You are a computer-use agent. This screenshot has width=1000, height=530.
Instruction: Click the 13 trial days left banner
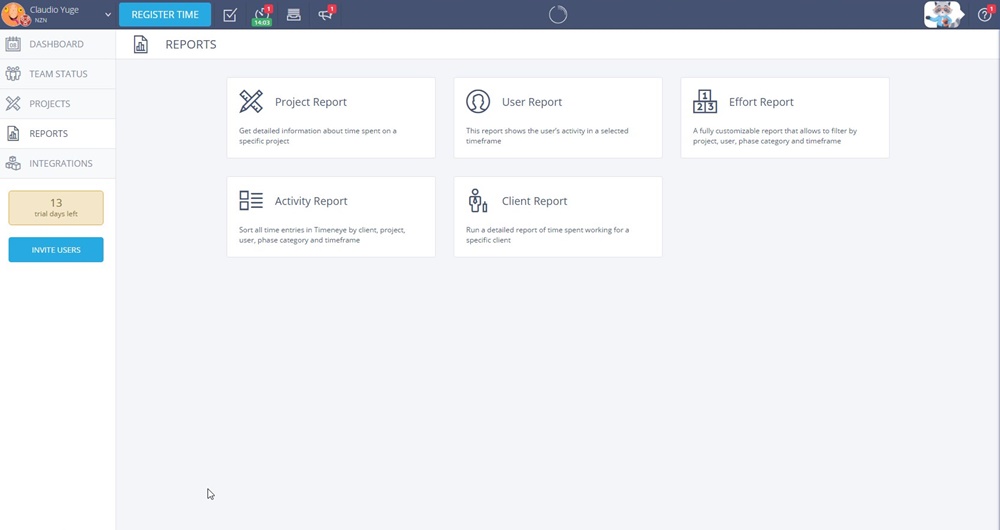[x=56, y=208]
